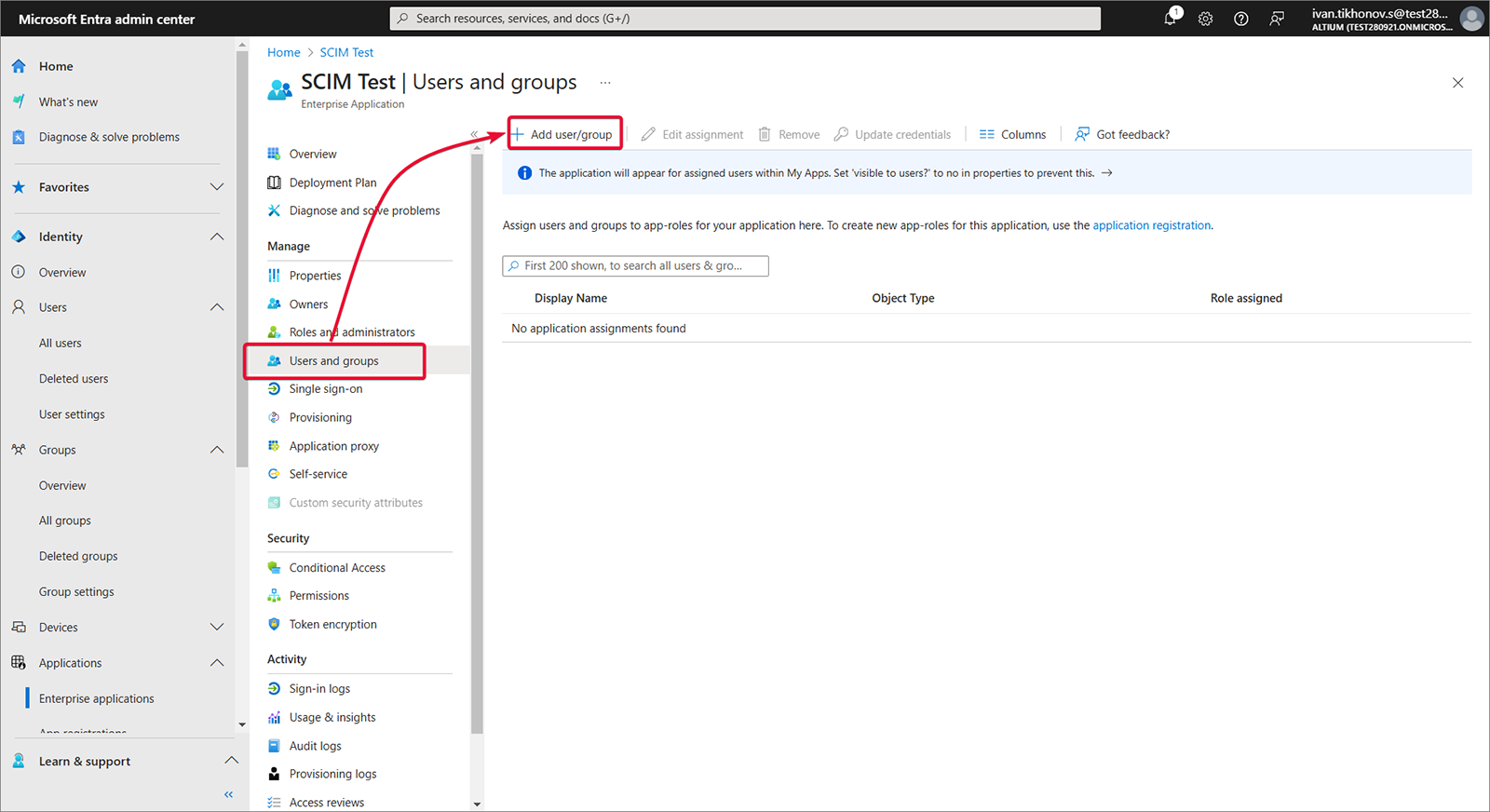Expand the Favorites section chevron
Screen dimensions: 1490x812
(x=217, y=187)
